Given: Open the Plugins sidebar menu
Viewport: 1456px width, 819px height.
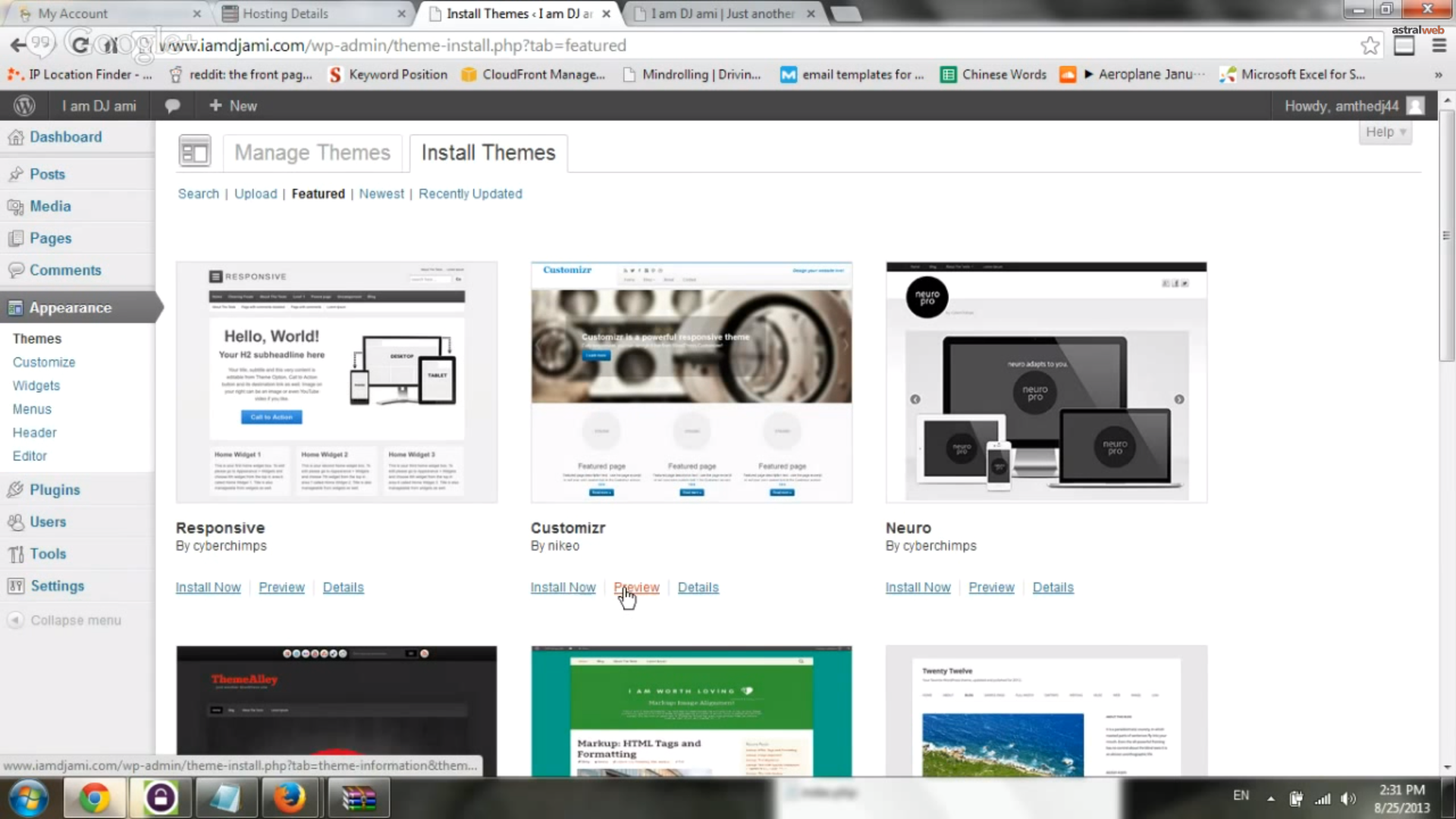Looking at the screenshot, I should pos(55,490).
